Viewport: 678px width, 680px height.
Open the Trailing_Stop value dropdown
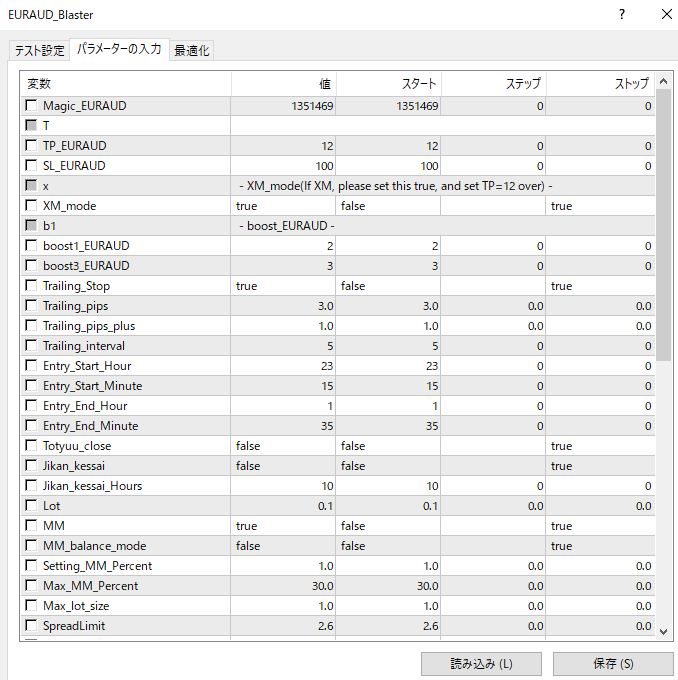283,286
